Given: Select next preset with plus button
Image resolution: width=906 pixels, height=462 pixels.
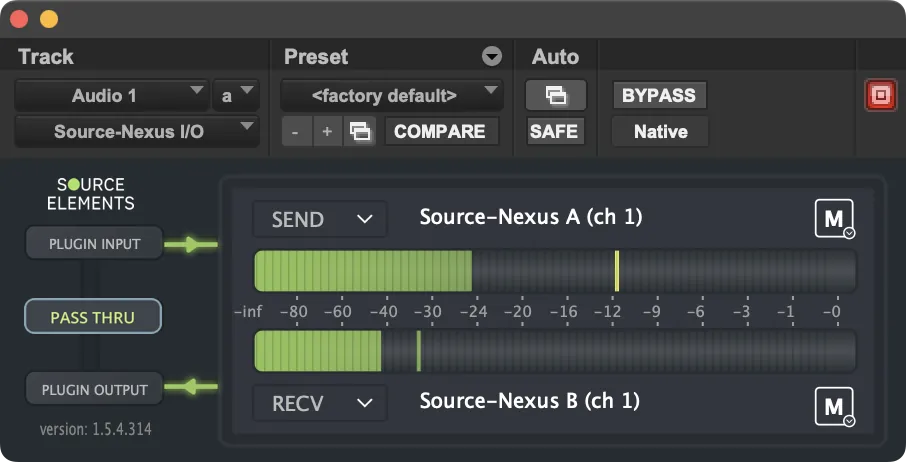Looking at the screenshot, I should [327, 131].
